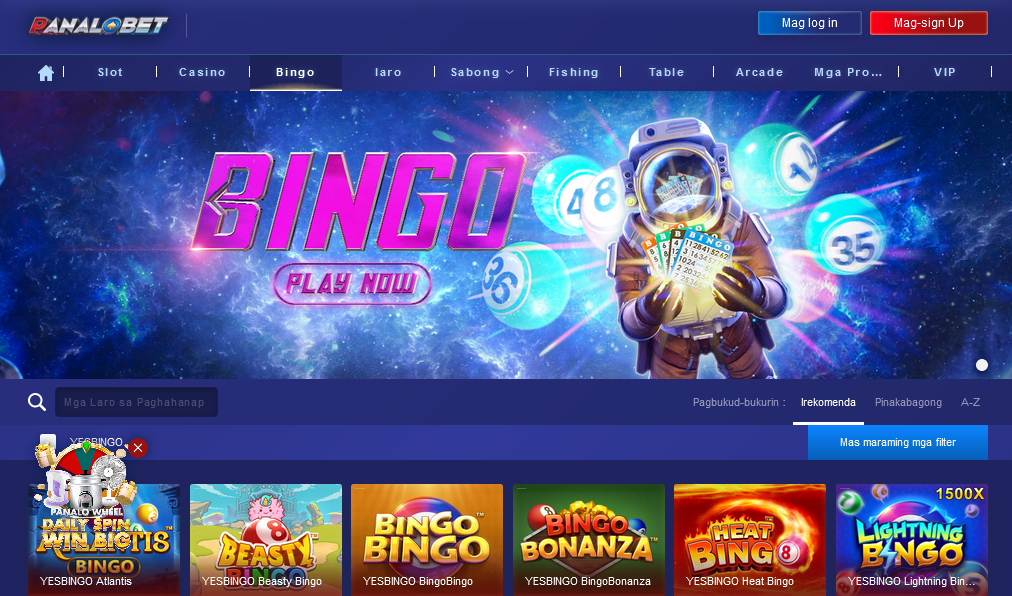Screen dimensions: 1012x596
Task: Switch to the Casino tab
Action: tap(203, 72)
